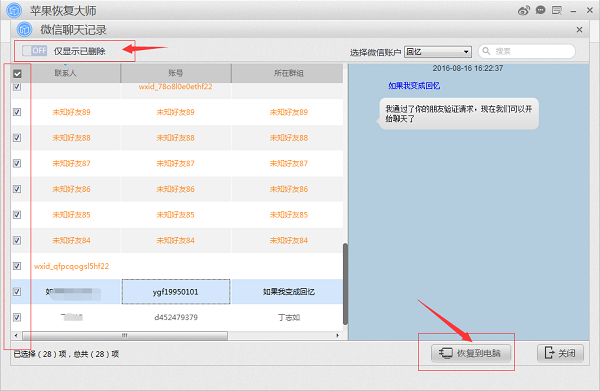The width and height of the screenshot is (600, 391).
Task: Uncheck the 未知好友88 row checkbox
Action: coord(17,138)
